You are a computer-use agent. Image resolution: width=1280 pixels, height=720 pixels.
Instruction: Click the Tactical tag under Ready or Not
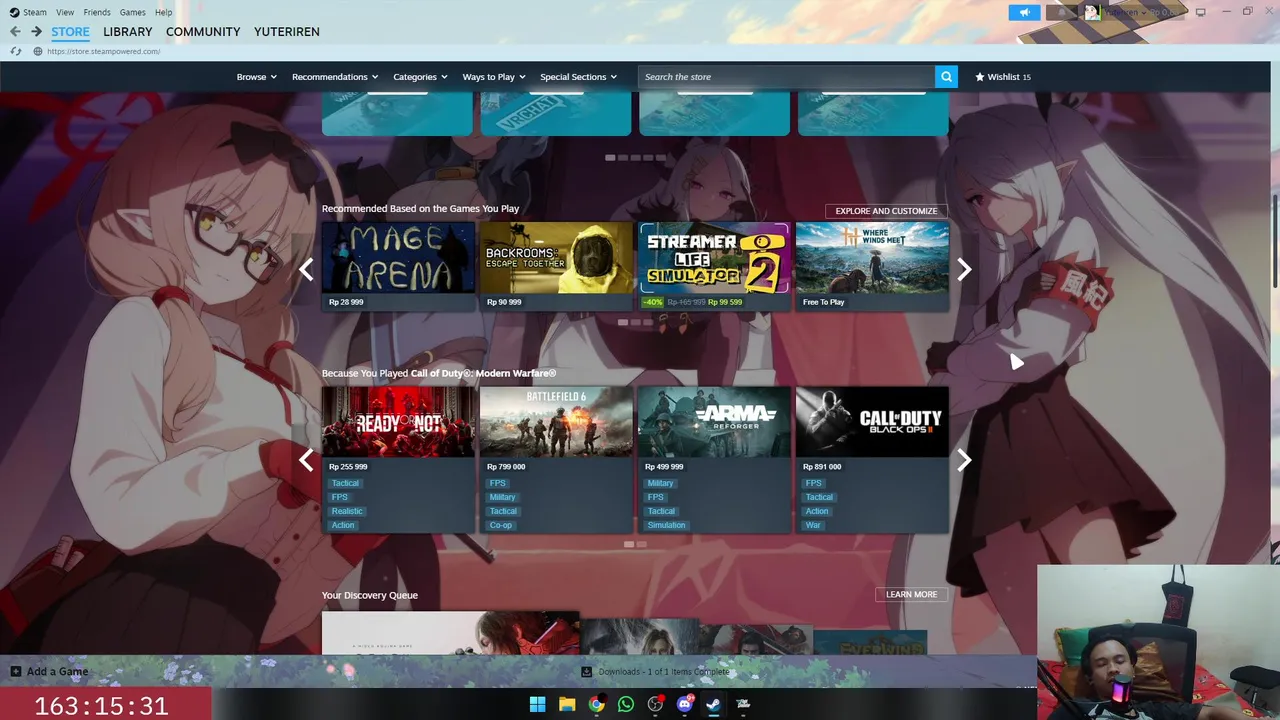(x=345, y=483)
